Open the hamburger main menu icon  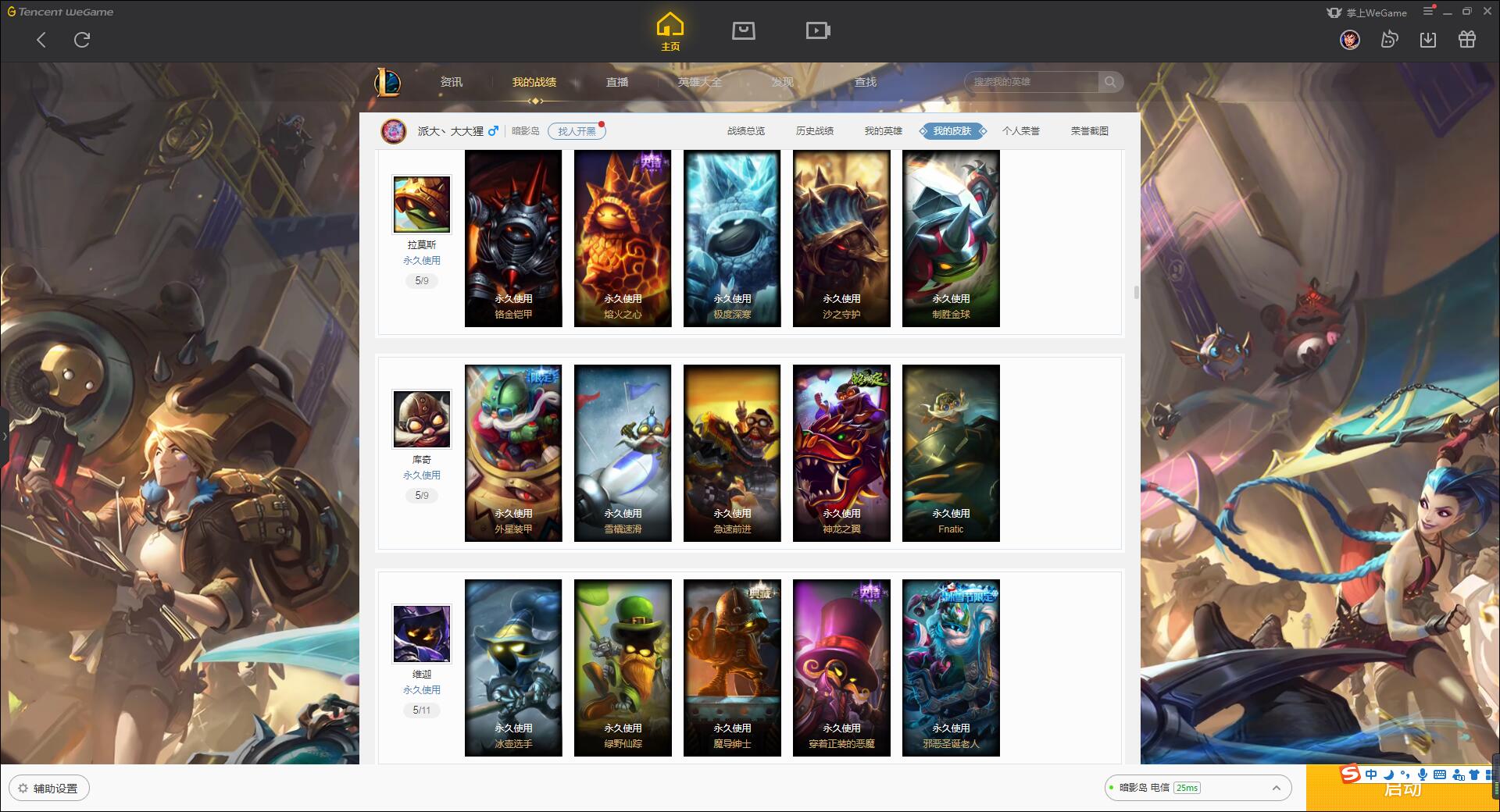coord(1428,12)
